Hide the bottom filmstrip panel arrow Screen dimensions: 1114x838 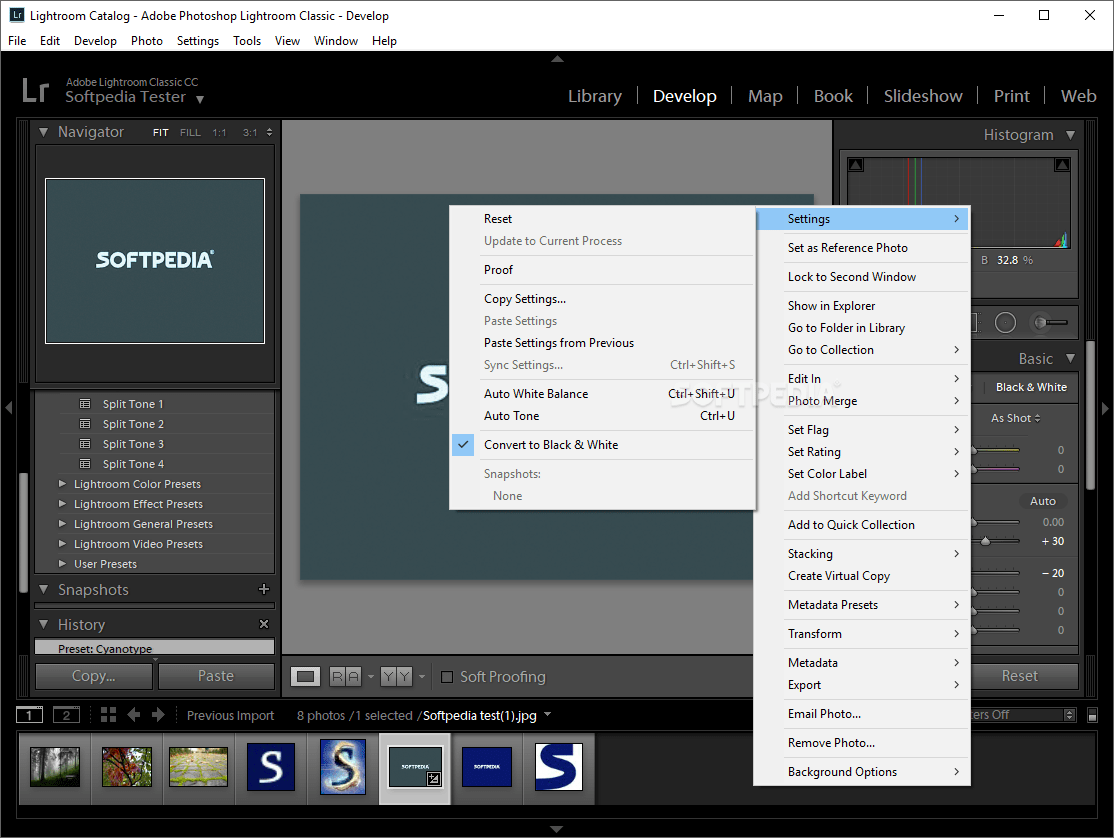tap(557, 829)
